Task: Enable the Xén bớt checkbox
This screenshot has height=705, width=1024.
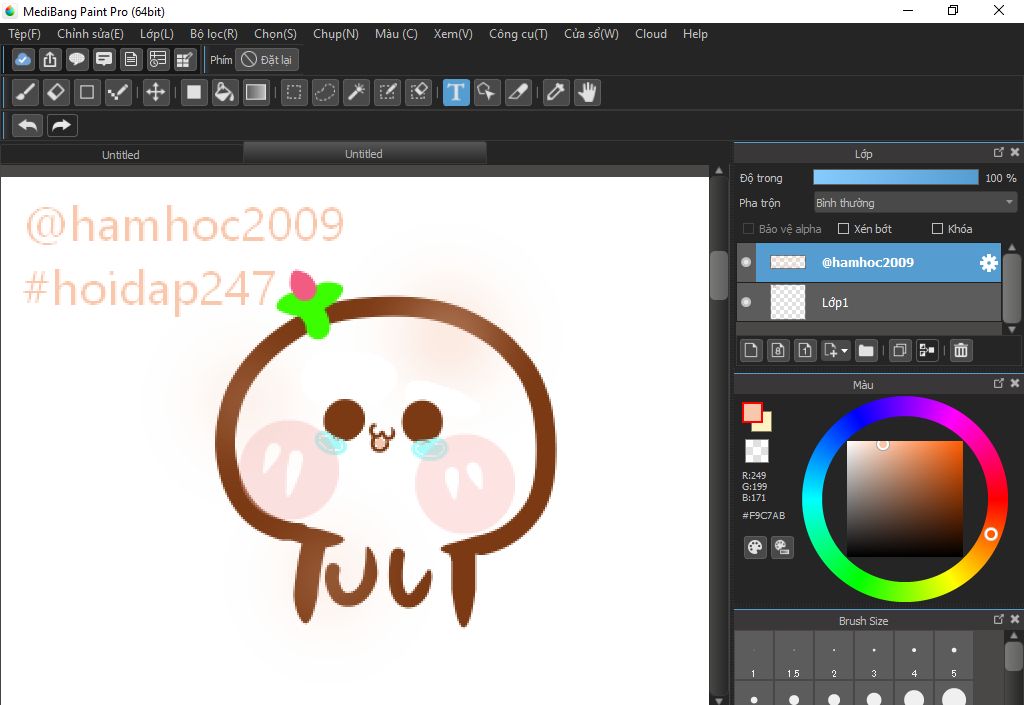Action: pos(843,229)
